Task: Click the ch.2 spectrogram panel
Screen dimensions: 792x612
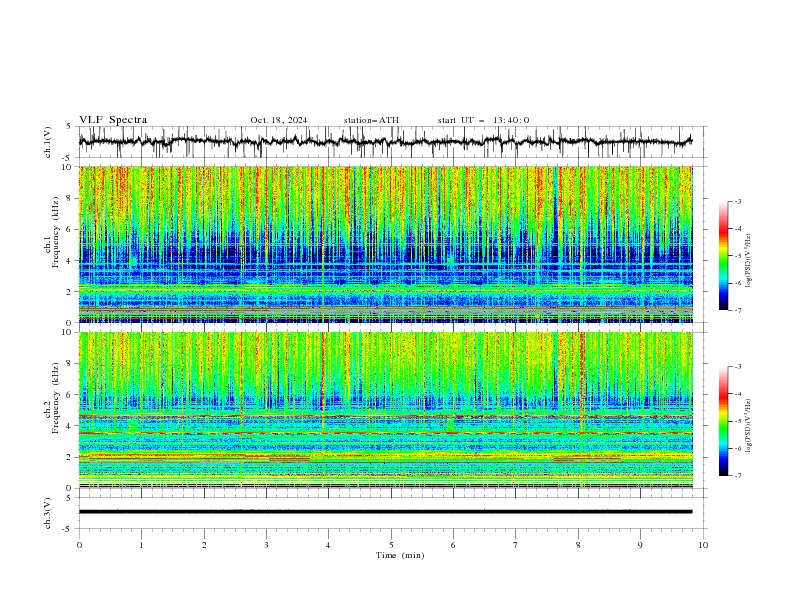Action: (386, 410)
